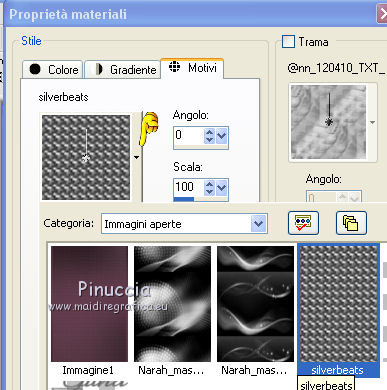Increase the Angolo value with the up arrow
387x390 pixels.
209,132
